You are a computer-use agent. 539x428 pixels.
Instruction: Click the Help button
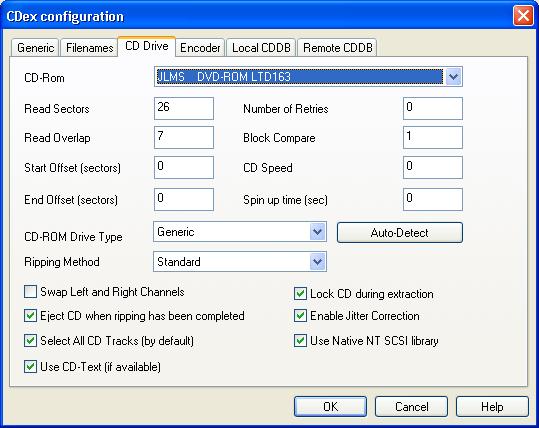click(x=492, y=407)
